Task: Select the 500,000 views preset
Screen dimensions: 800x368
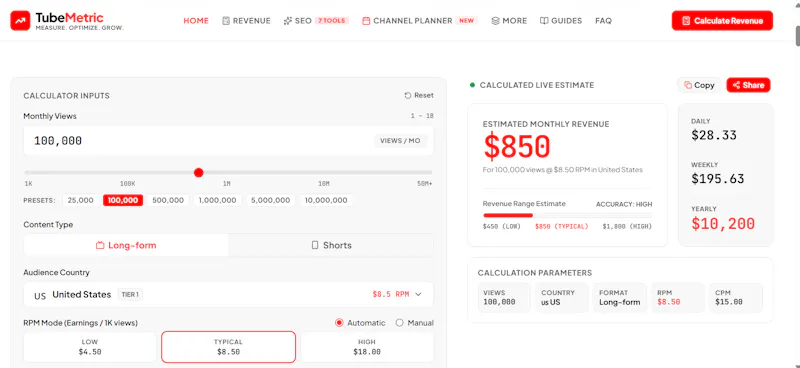Action: pos(168,201)
